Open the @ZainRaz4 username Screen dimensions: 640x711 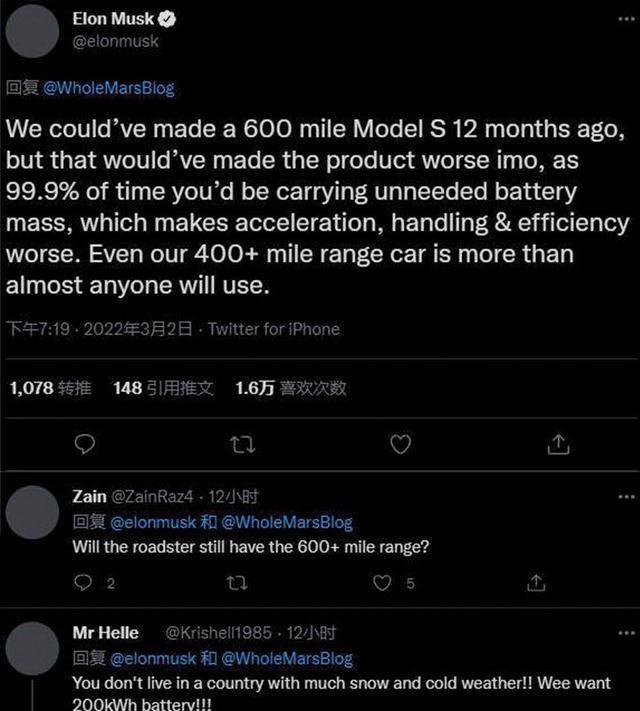coord(153,497)
